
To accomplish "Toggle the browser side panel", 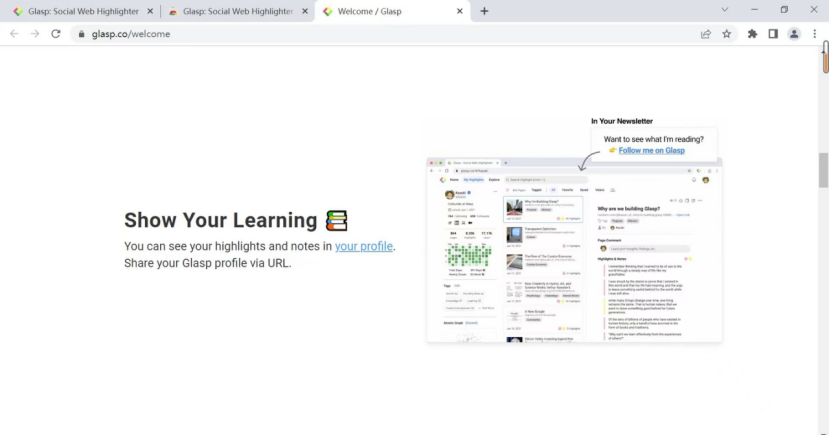I will pos(773,34).
